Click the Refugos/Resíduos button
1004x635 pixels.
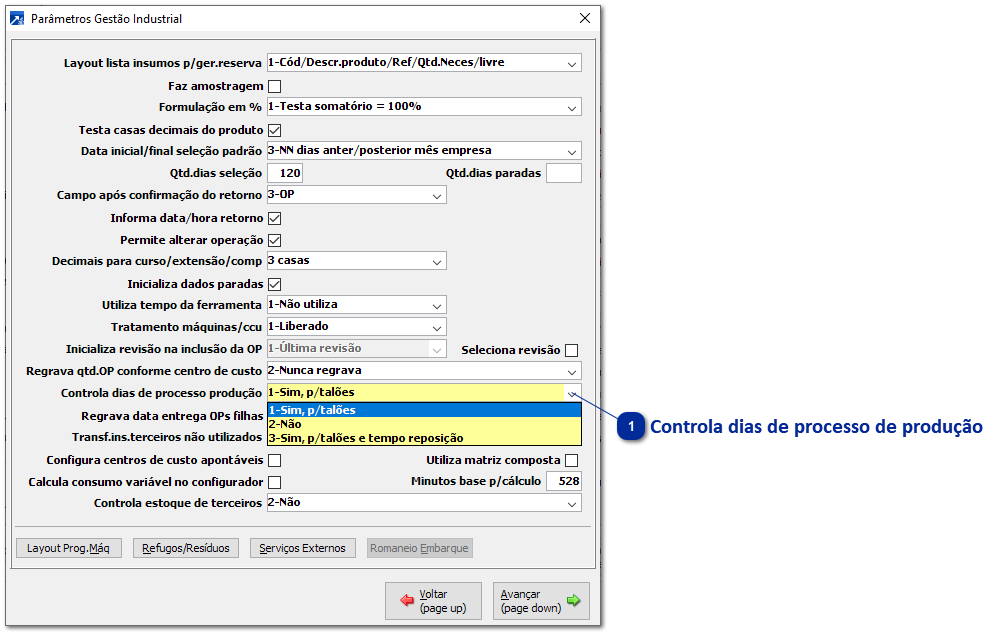pyautogui.click(x=185, y=547)
